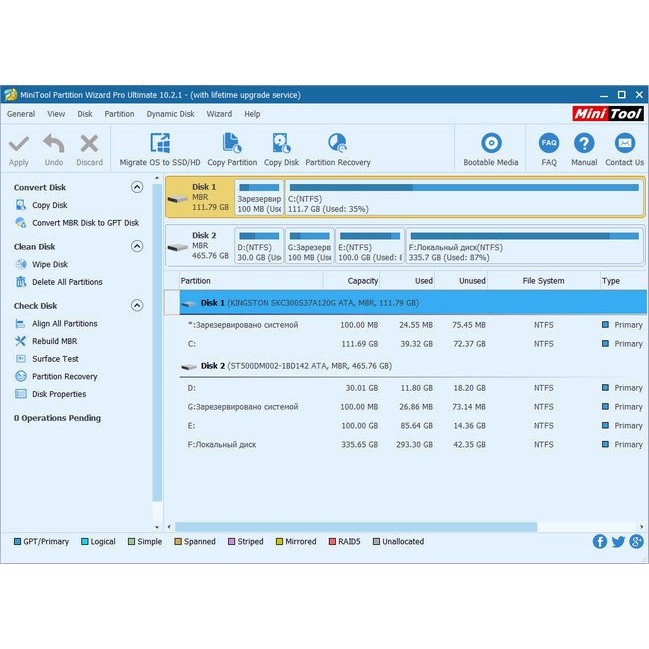Select E:(NTFS) block in disk map
Image resolution: width=649 pixels, height=649 pixels.
click(x=370, y=246)
